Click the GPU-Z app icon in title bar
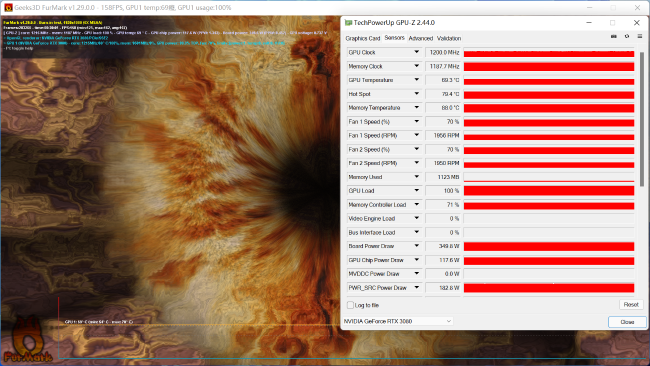Image resolution: width=650 pixels, height=366 pixels. coord(349,23)
